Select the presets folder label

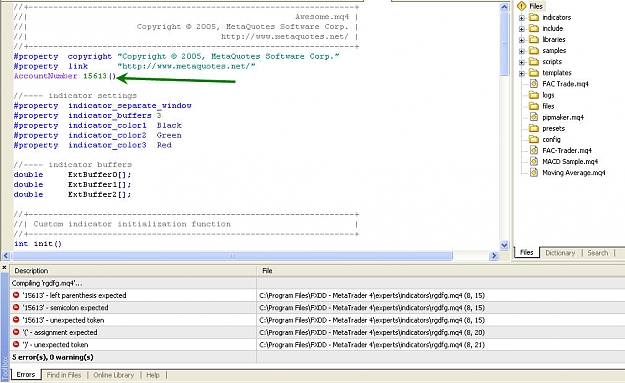[553, 128]
